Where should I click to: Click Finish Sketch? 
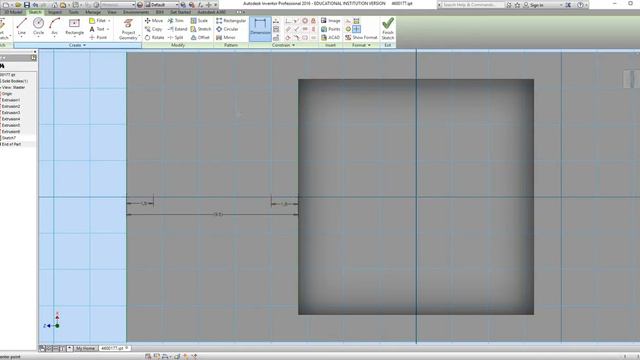click(x=388, y=29)
